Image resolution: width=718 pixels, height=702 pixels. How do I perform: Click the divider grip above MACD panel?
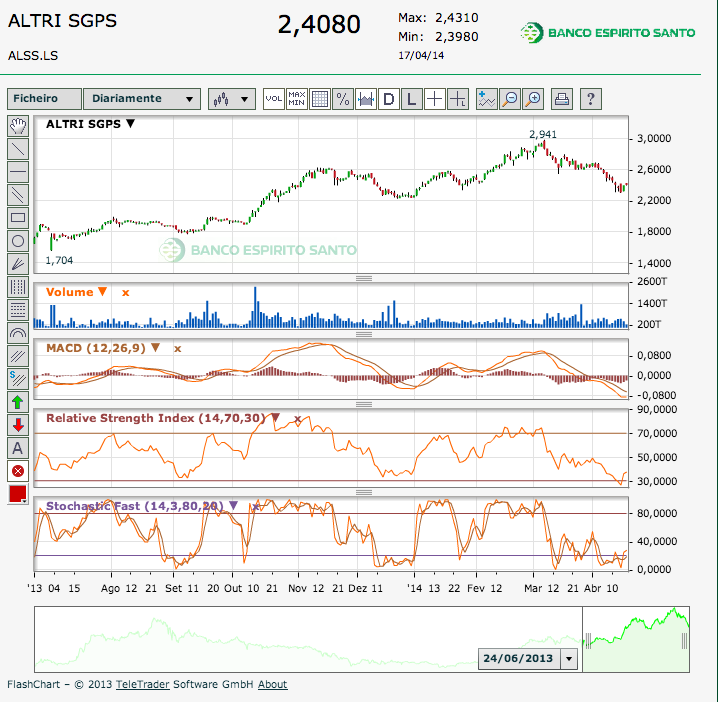[x=364, y=334]
